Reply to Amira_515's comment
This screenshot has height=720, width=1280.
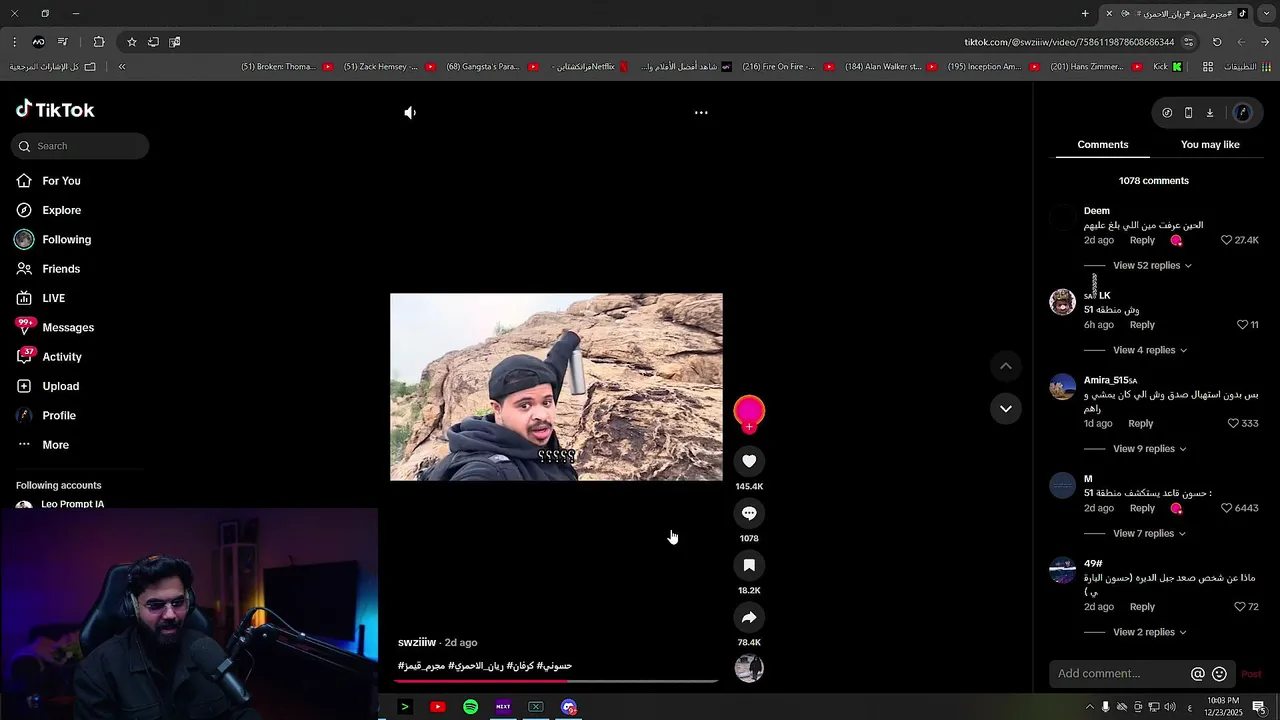coord(1141,424)
